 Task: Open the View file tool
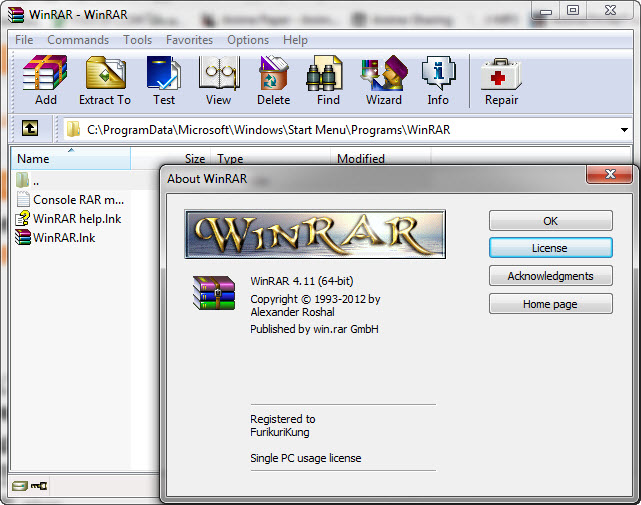point(219,81)
